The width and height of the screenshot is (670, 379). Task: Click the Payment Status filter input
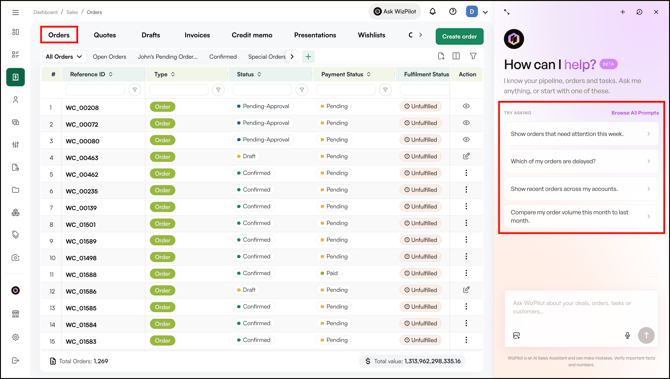[345, 90]
